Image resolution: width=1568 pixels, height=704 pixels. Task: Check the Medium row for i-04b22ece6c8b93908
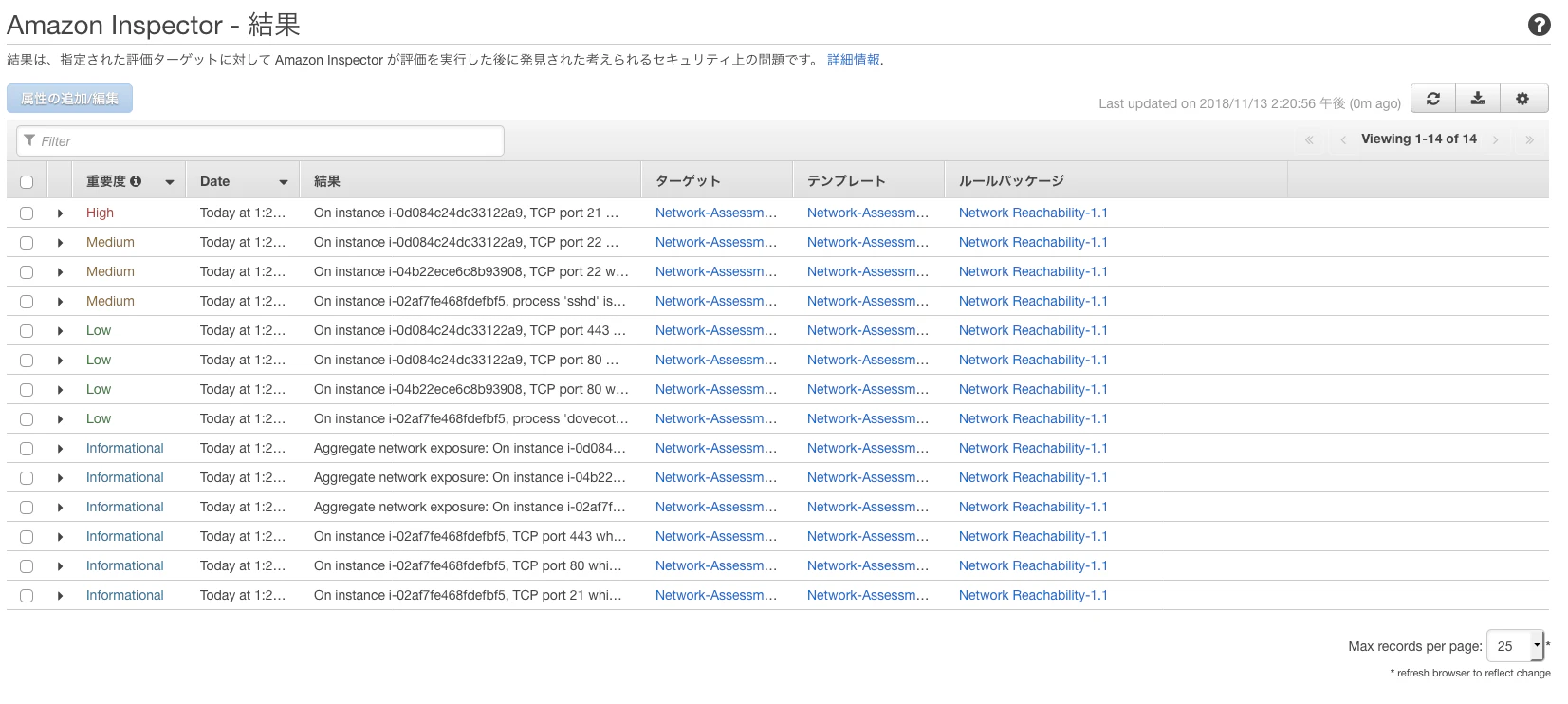coord(27,272)
